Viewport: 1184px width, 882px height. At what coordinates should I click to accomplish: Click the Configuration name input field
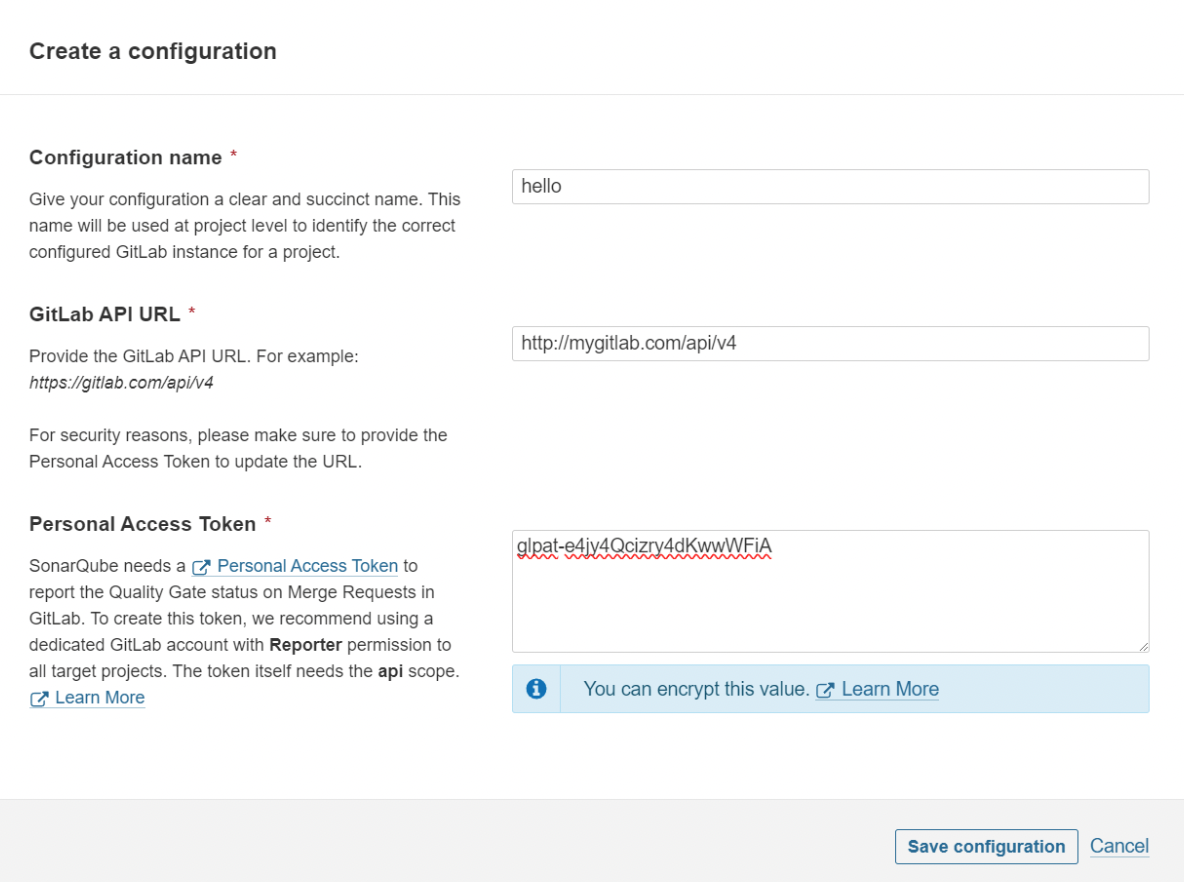[x=830, y=187]
